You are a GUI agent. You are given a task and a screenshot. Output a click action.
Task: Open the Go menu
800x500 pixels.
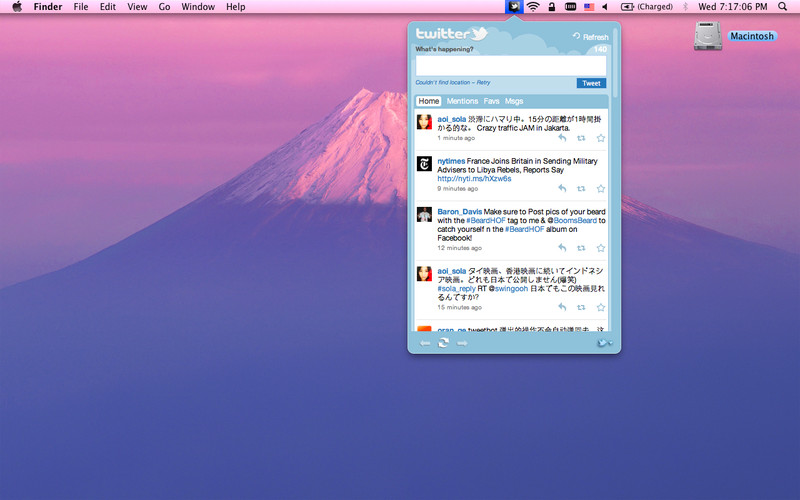pyautogui.click(x=164, y=7)
